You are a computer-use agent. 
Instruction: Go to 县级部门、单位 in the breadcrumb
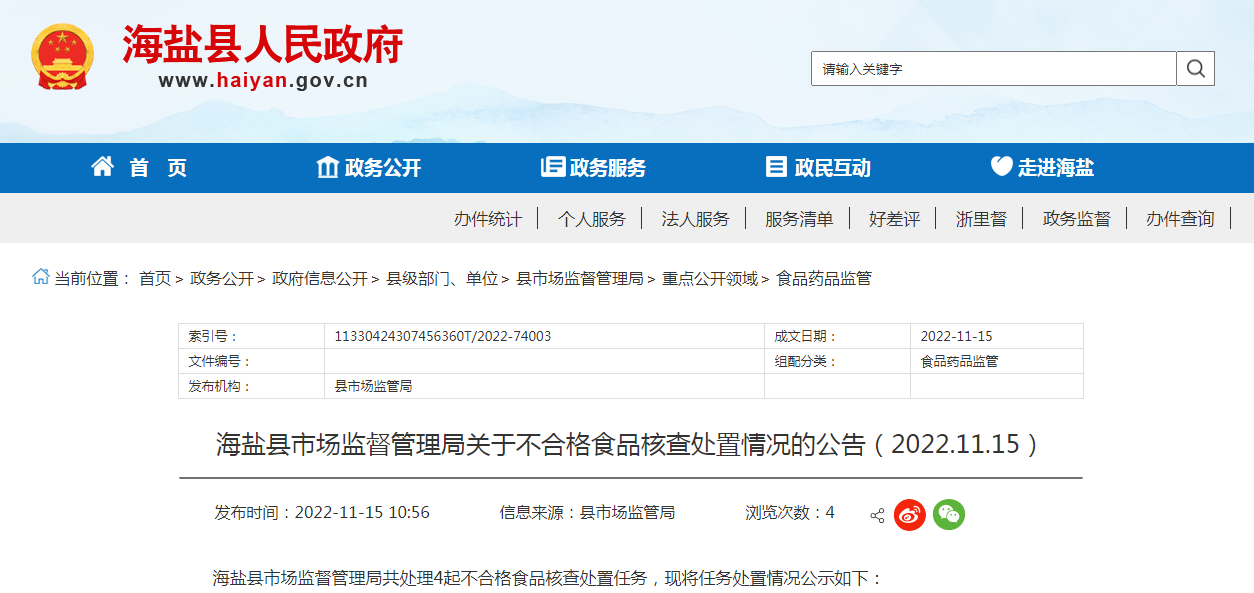tap(442, 279)
